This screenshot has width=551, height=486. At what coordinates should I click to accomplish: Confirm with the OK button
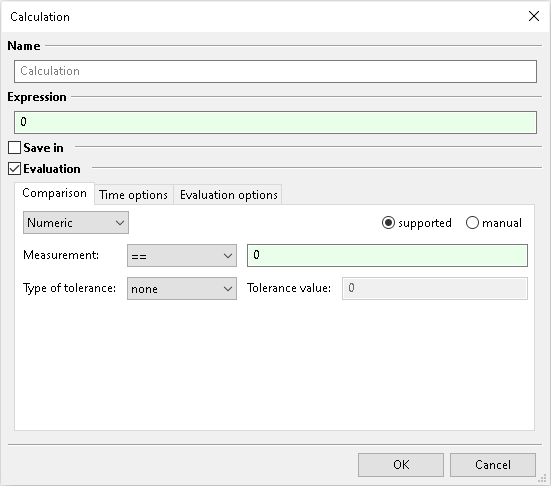click(x=401, y=465)
